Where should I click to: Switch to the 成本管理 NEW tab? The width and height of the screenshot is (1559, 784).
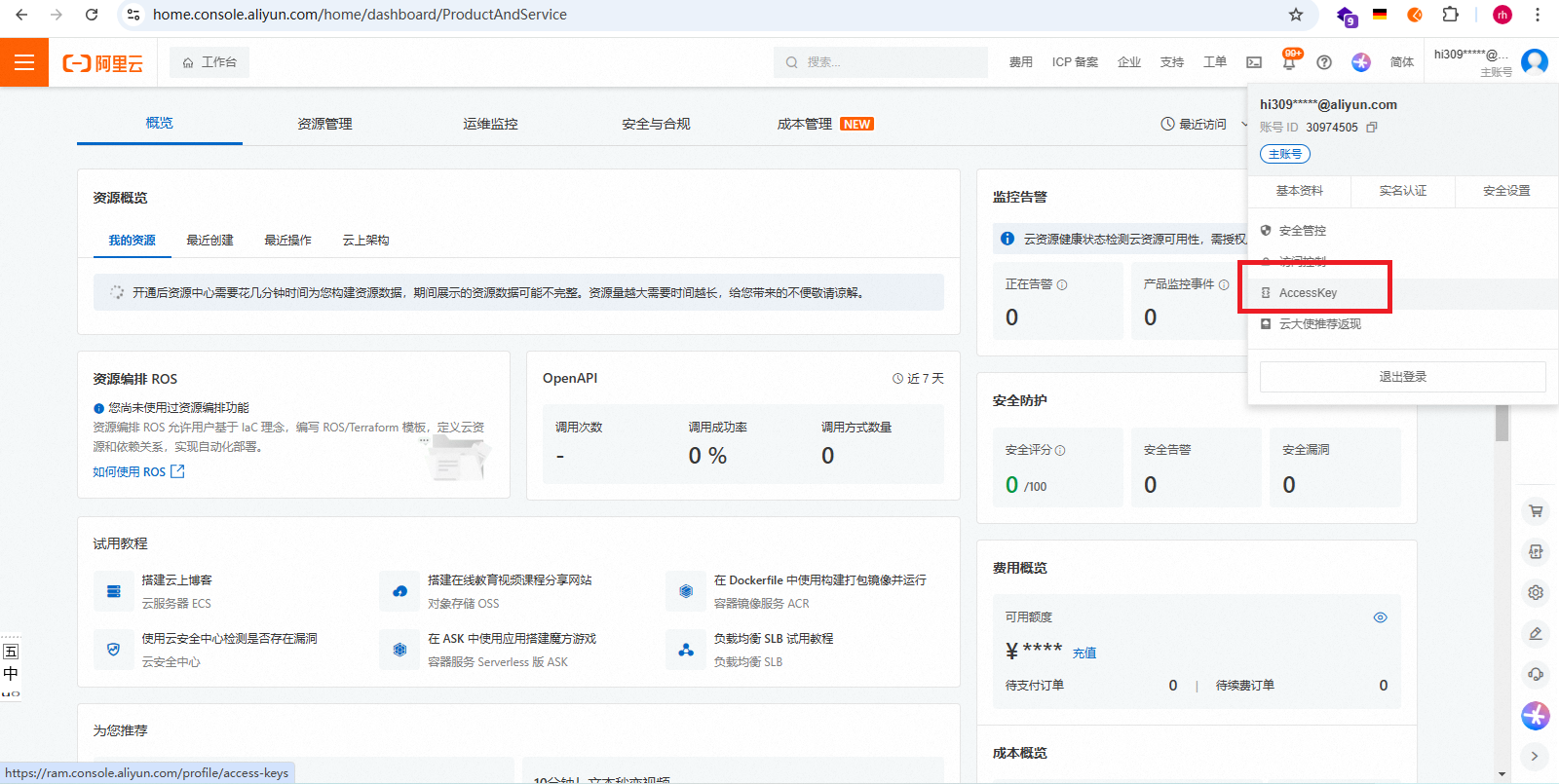point(825,124)
